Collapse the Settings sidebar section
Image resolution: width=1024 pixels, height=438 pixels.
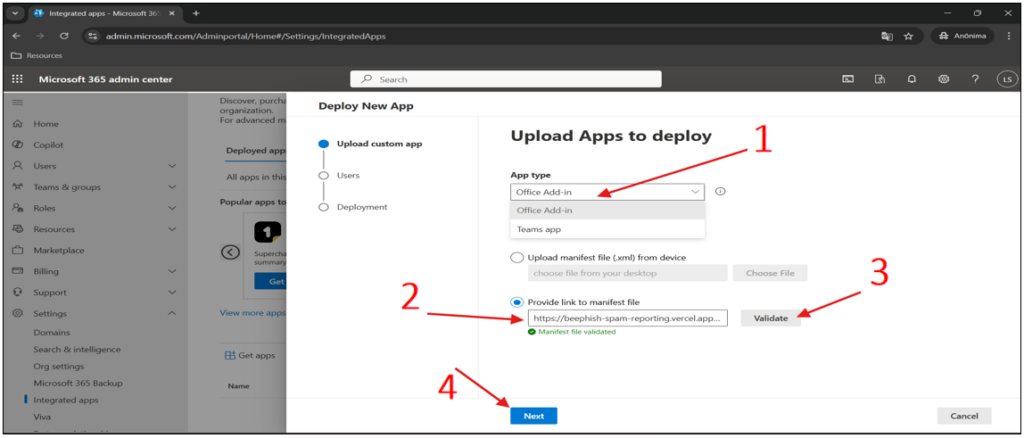click(x=172, y=313)
